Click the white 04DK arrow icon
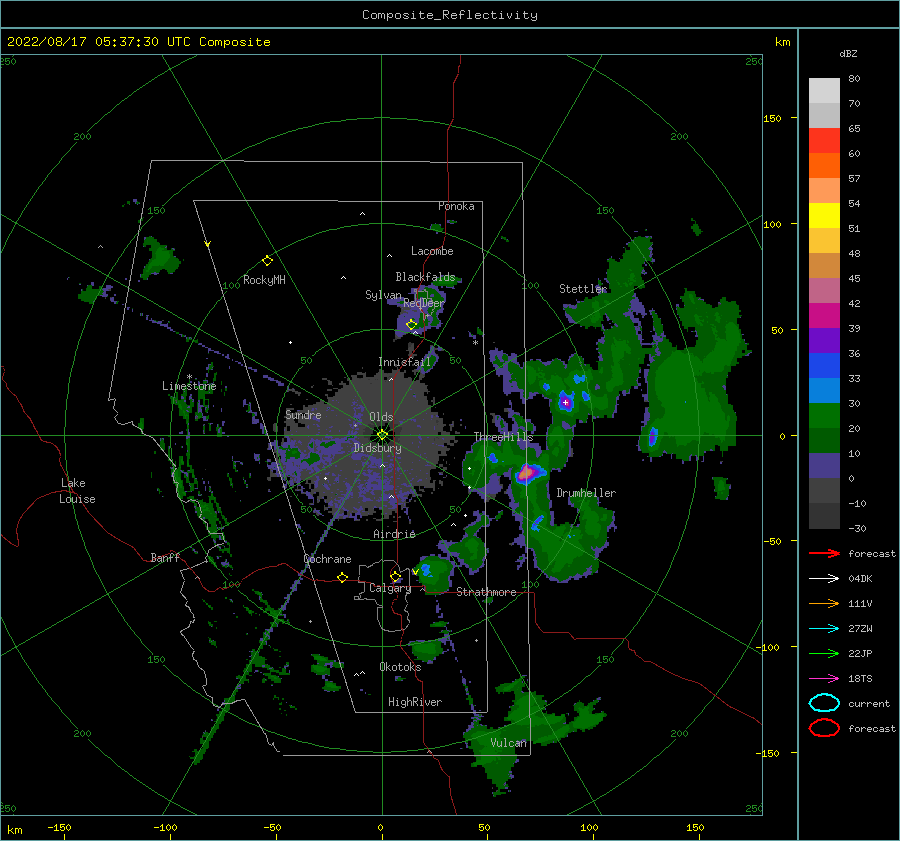Image resolution: width=900 pixels, height=841 pixels. 824,579
